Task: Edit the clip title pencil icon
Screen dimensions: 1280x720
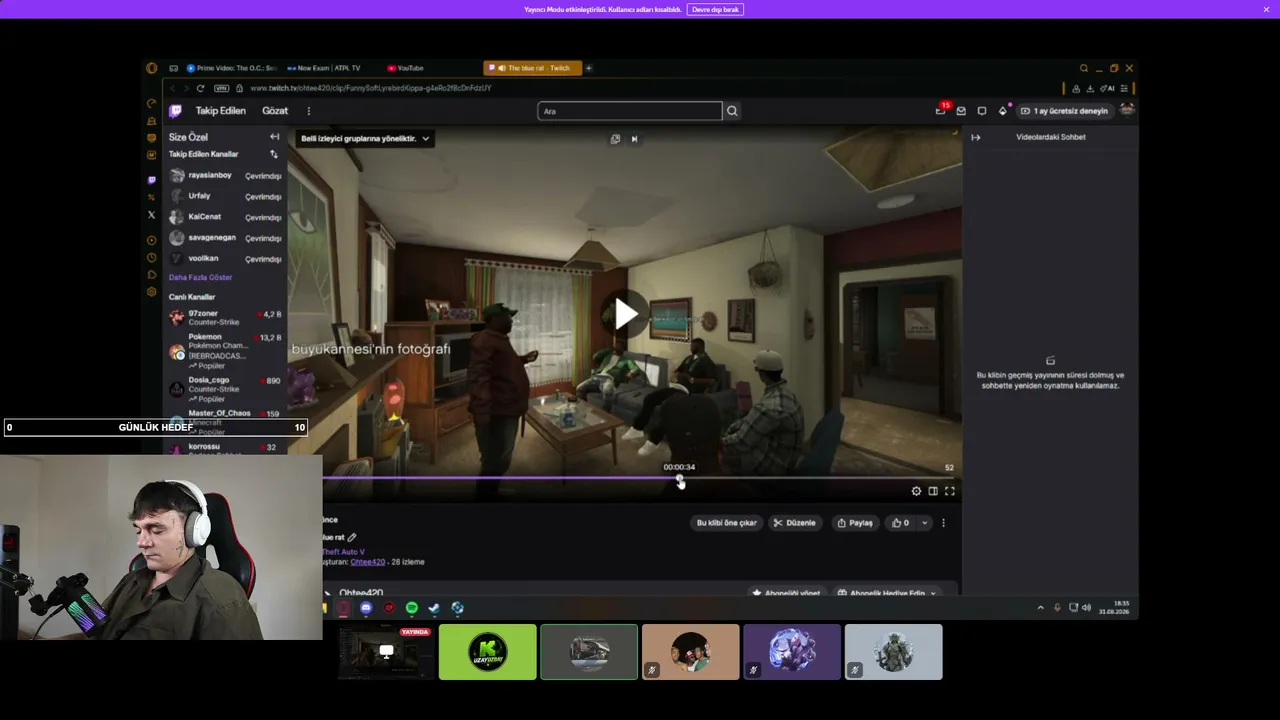Action: click(352, 538)
